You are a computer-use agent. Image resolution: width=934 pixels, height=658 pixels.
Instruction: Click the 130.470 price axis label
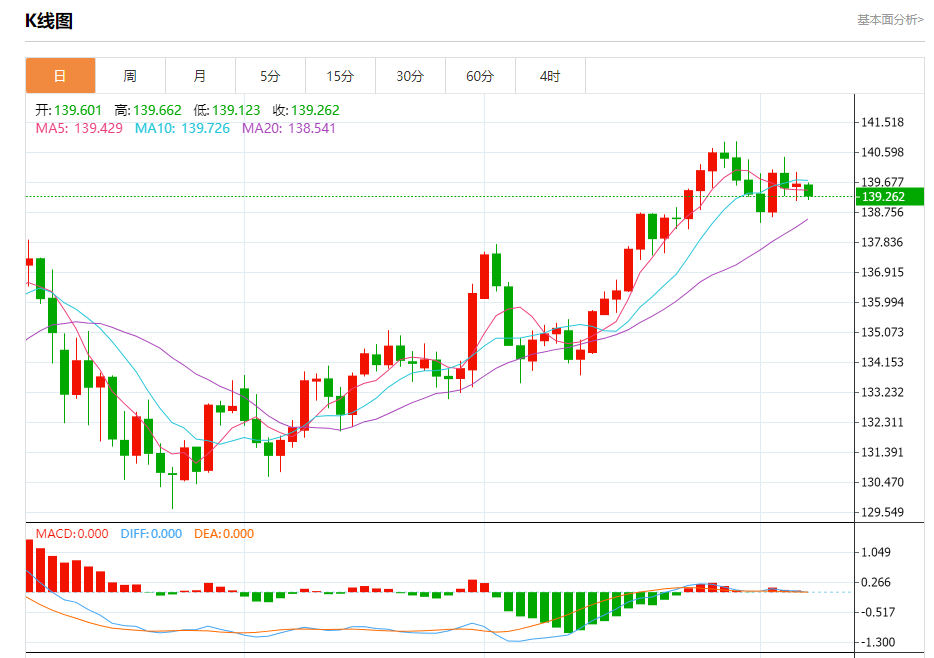coord(883,482)
